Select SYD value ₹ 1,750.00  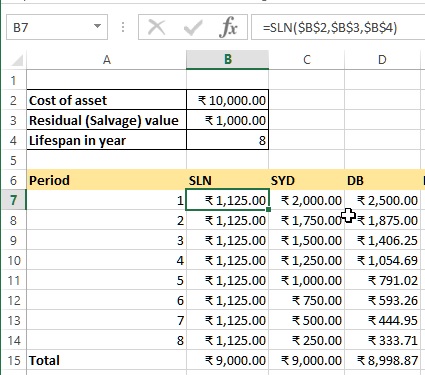(307, 220)
